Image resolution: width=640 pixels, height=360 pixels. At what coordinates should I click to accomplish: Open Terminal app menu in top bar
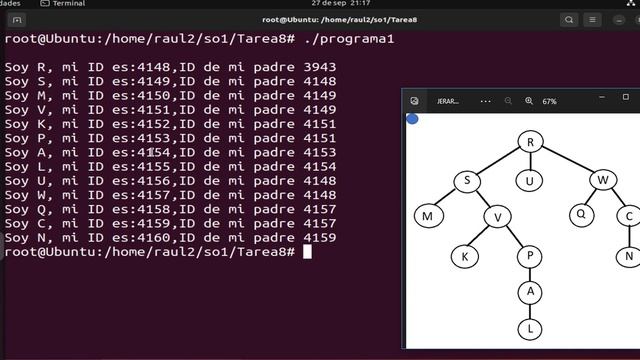tap(63, 4)
